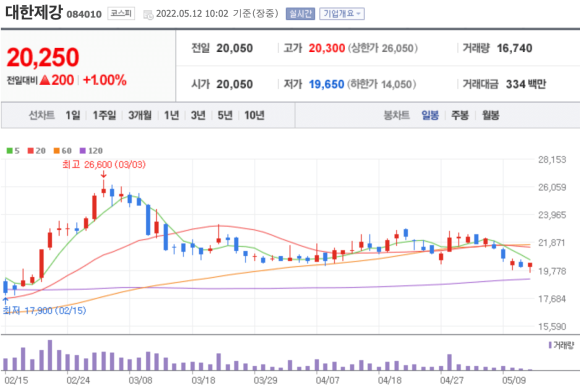The width and height of the screenshot is (580, 392).
Task: Click the 04/18 date axis label
Action: pos(390,381)
